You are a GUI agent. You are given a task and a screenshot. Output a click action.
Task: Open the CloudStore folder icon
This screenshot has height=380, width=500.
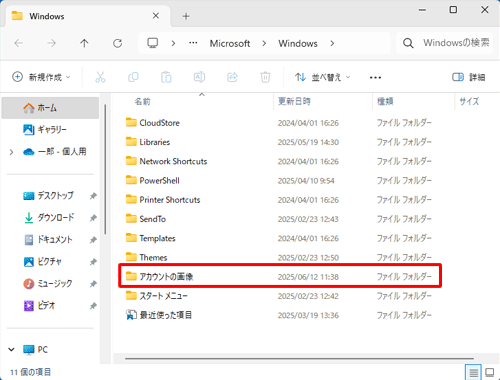coord(131,123)
